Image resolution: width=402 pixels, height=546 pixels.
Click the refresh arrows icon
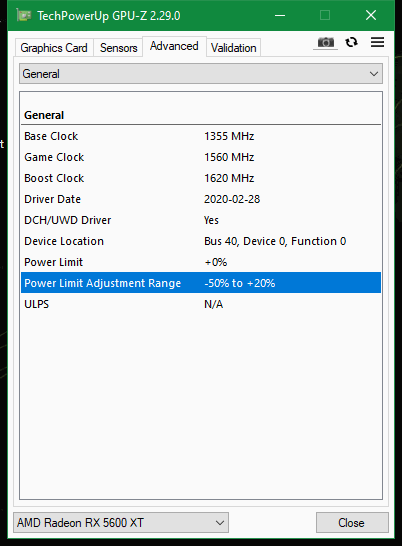tap(351, 42)
